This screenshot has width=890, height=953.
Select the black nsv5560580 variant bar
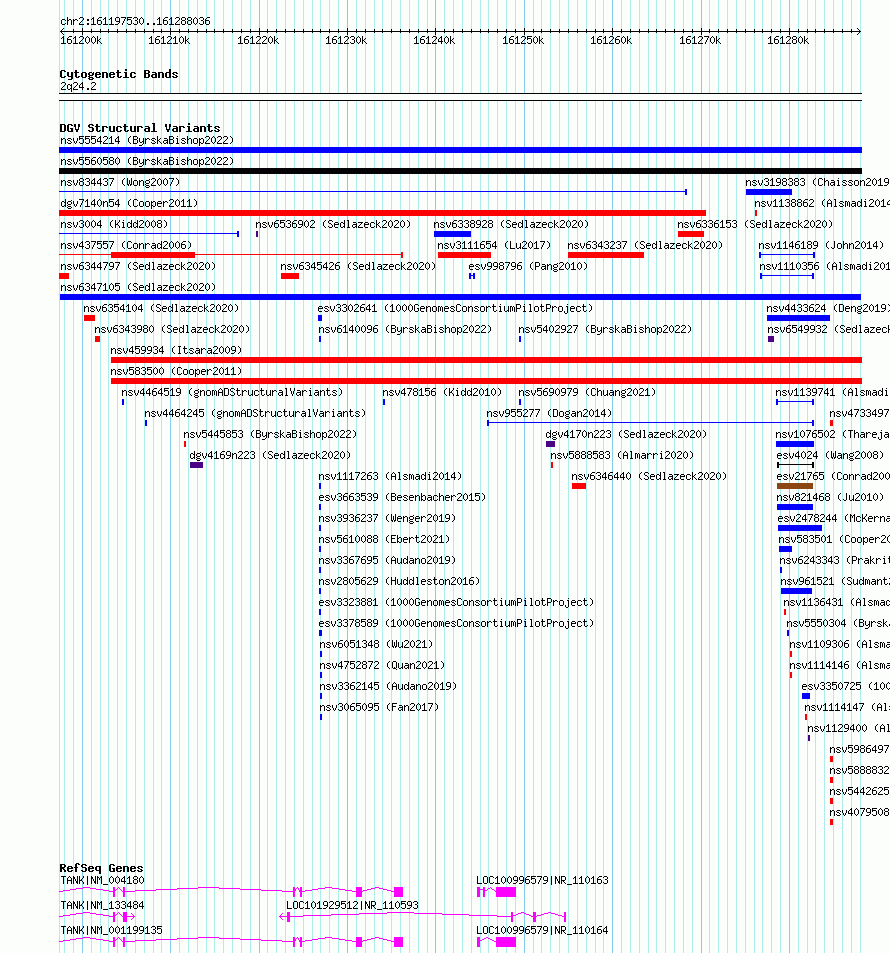pos(460,171)
